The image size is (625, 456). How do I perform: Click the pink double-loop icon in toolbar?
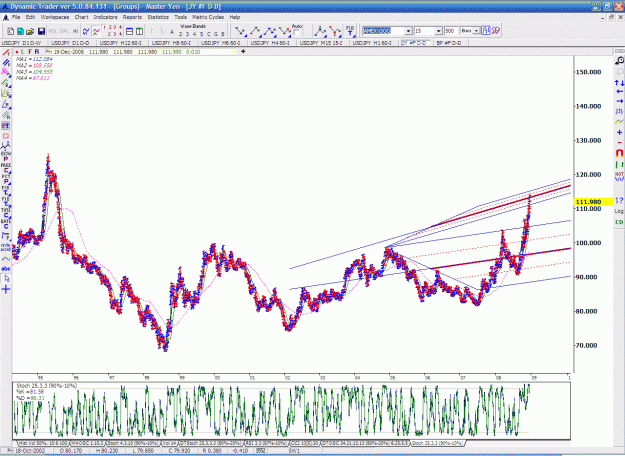pyautogui.click(x=495, y=31)
